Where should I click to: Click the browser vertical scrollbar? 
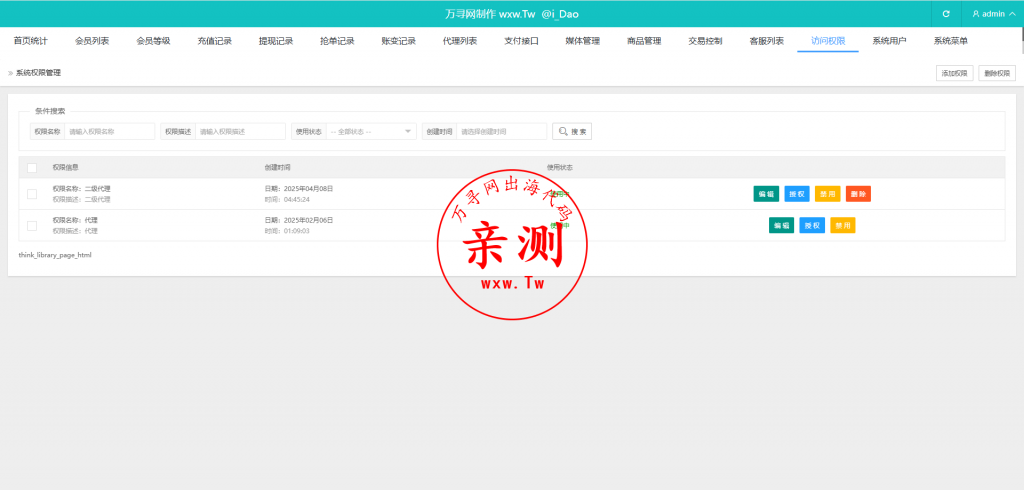(1021, 39)
